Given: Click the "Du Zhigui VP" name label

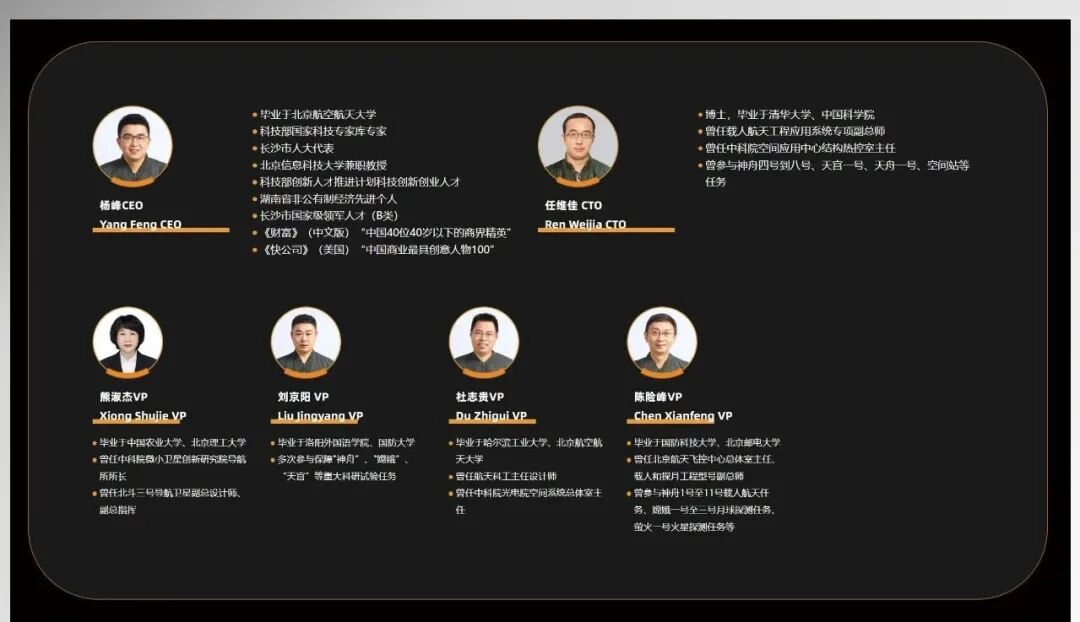Looking at the screenshot, I should pyautogui.click(x=491, y=416).
